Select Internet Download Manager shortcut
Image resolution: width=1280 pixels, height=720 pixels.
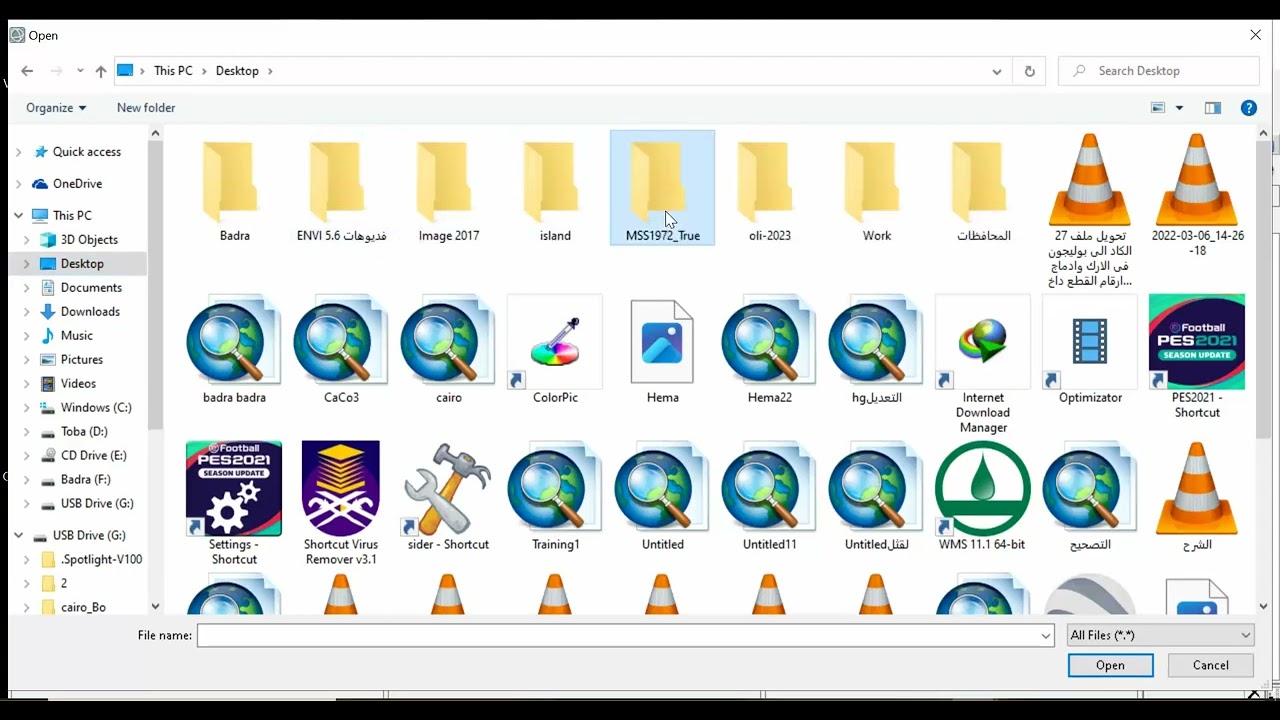click(x=983, y=364)
